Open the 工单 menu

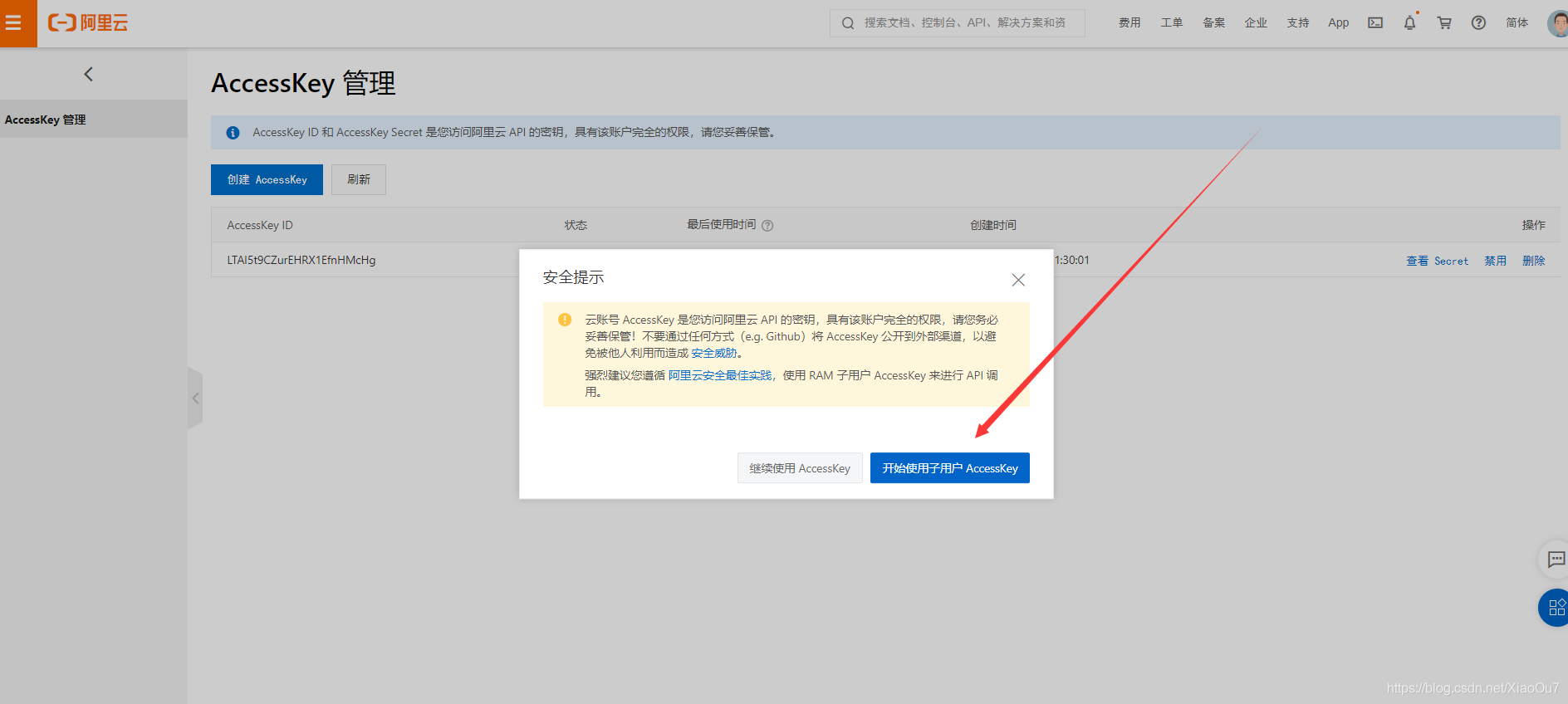[x=1172, y=23]
